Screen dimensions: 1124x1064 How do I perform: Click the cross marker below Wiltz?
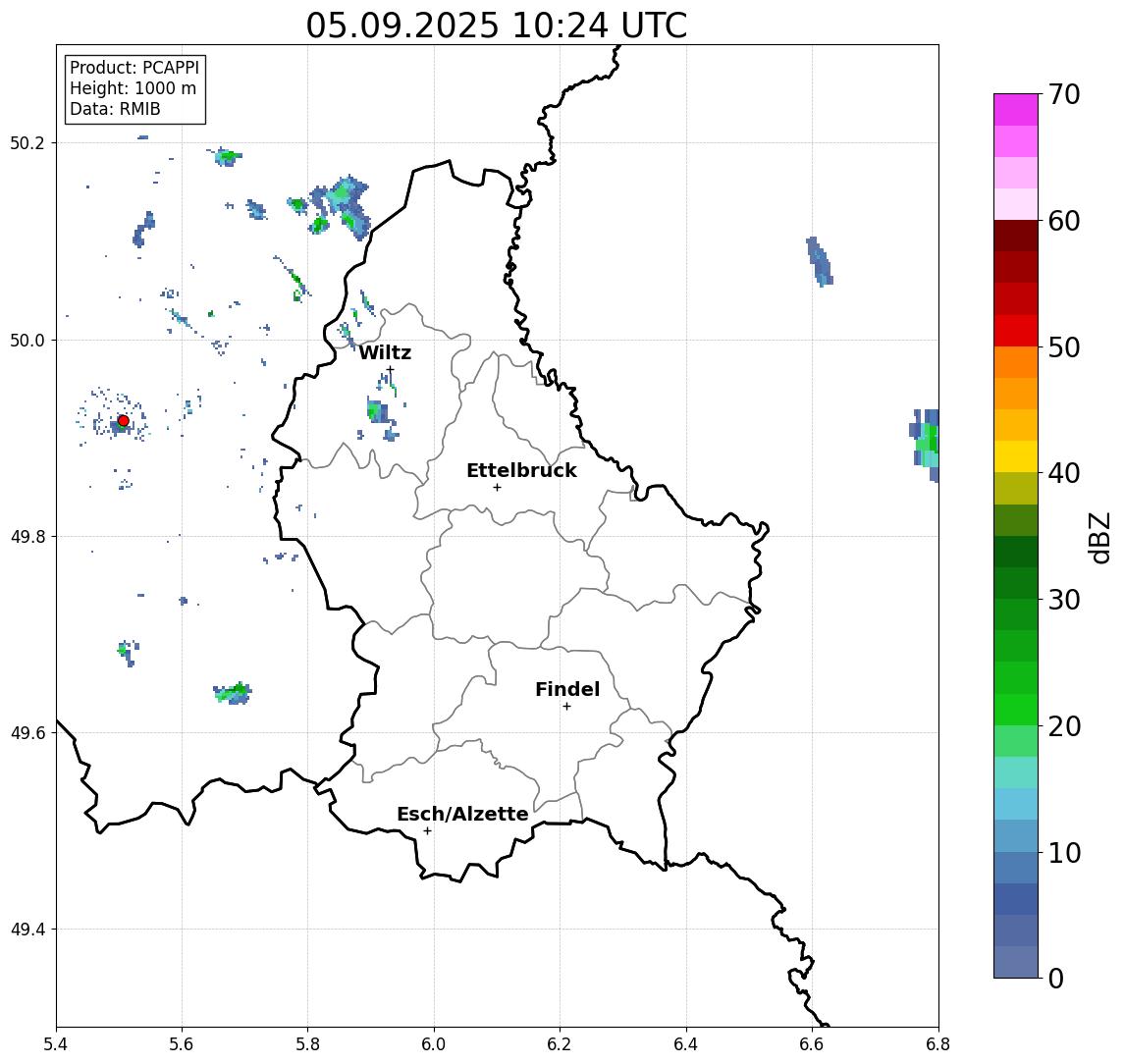[390, 370]
